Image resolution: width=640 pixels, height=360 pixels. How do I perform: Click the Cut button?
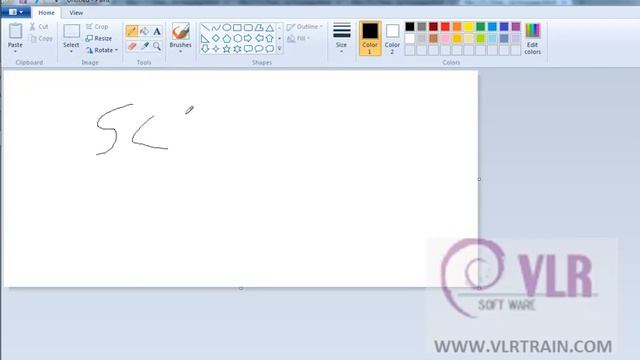[39, 27]
